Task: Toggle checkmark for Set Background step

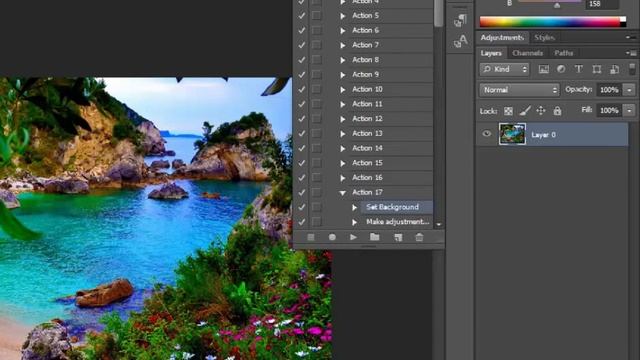Action: (302, 207)
